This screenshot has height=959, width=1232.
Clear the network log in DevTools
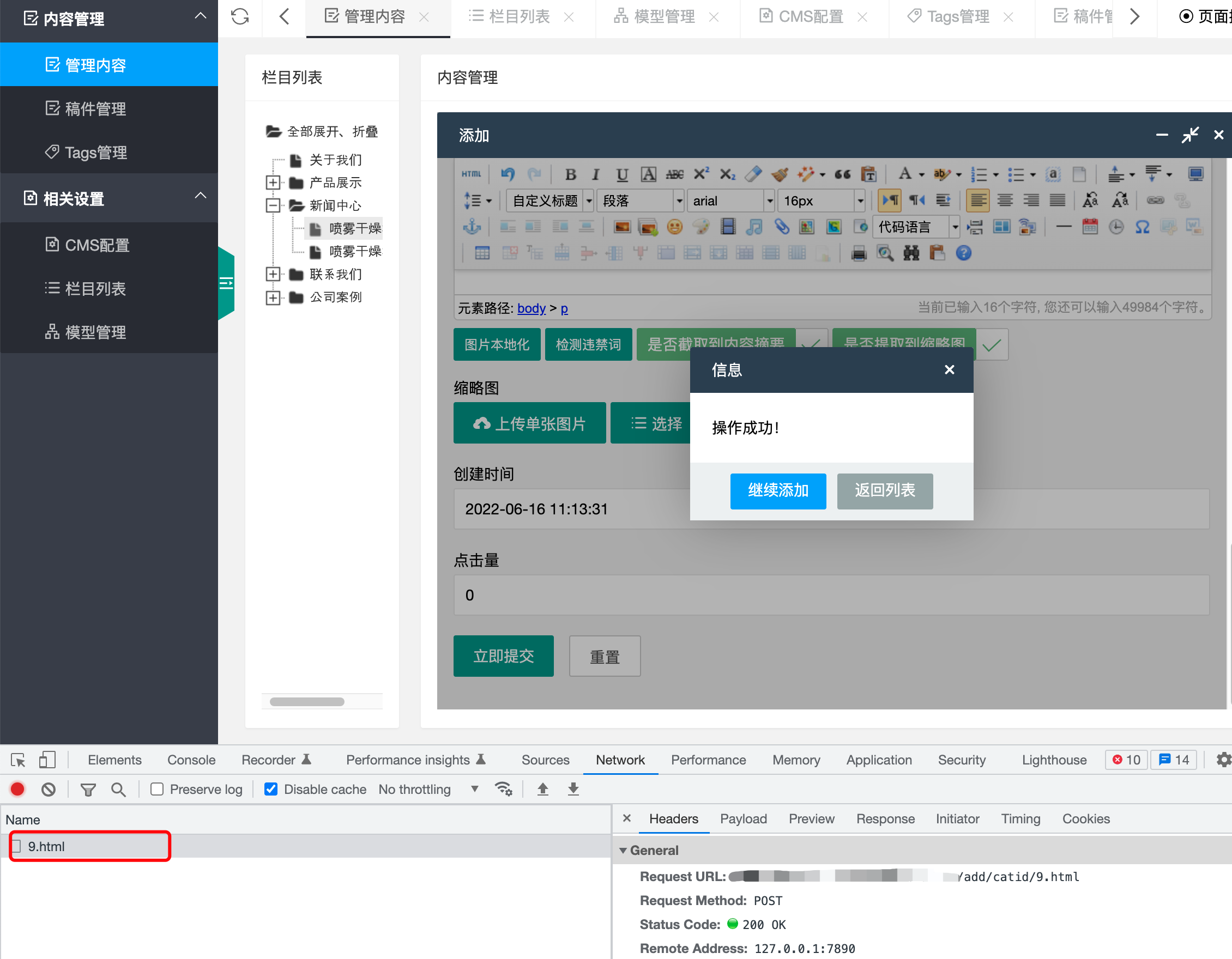pos(49,790)
